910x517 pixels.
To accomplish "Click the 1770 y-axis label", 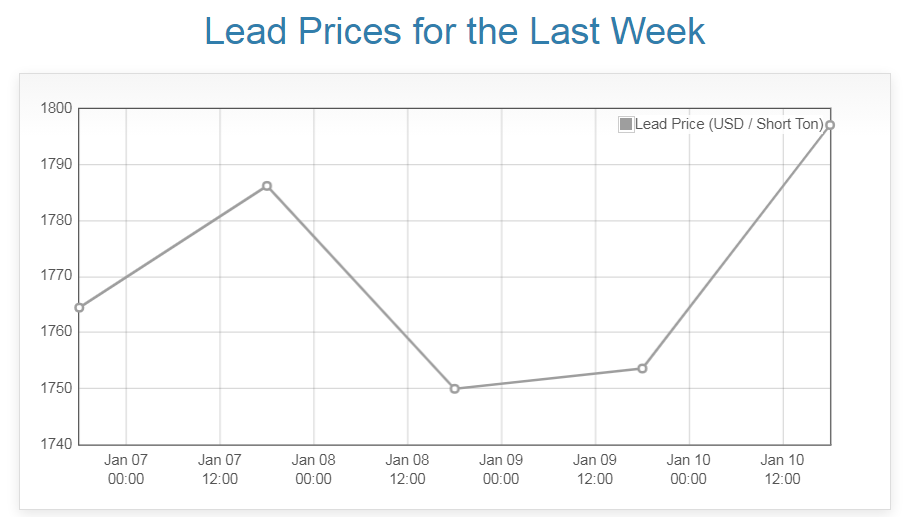I will pos(54,276).
